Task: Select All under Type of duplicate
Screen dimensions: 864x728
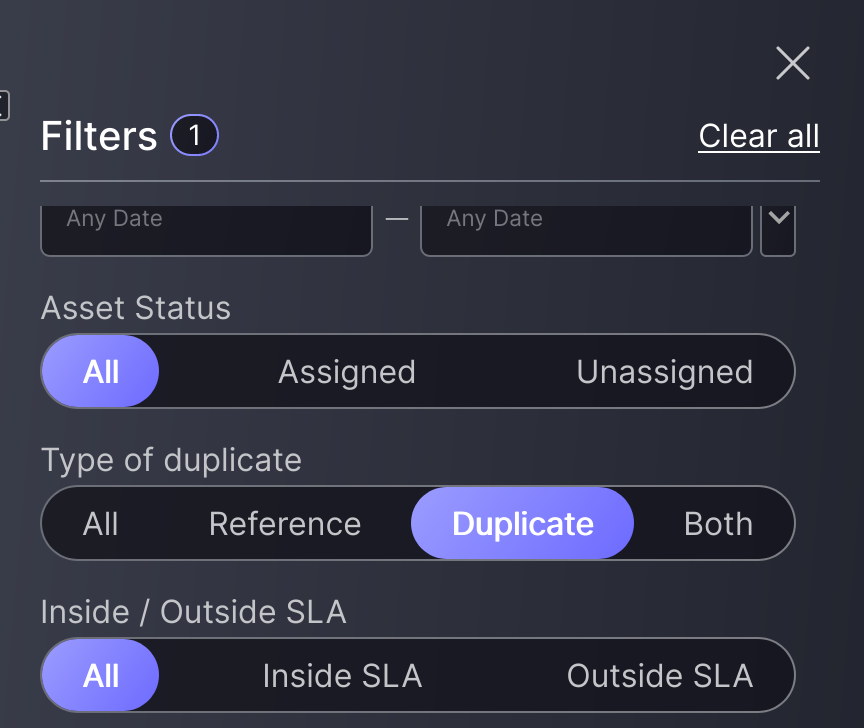Action: click(x=101, y=524)
